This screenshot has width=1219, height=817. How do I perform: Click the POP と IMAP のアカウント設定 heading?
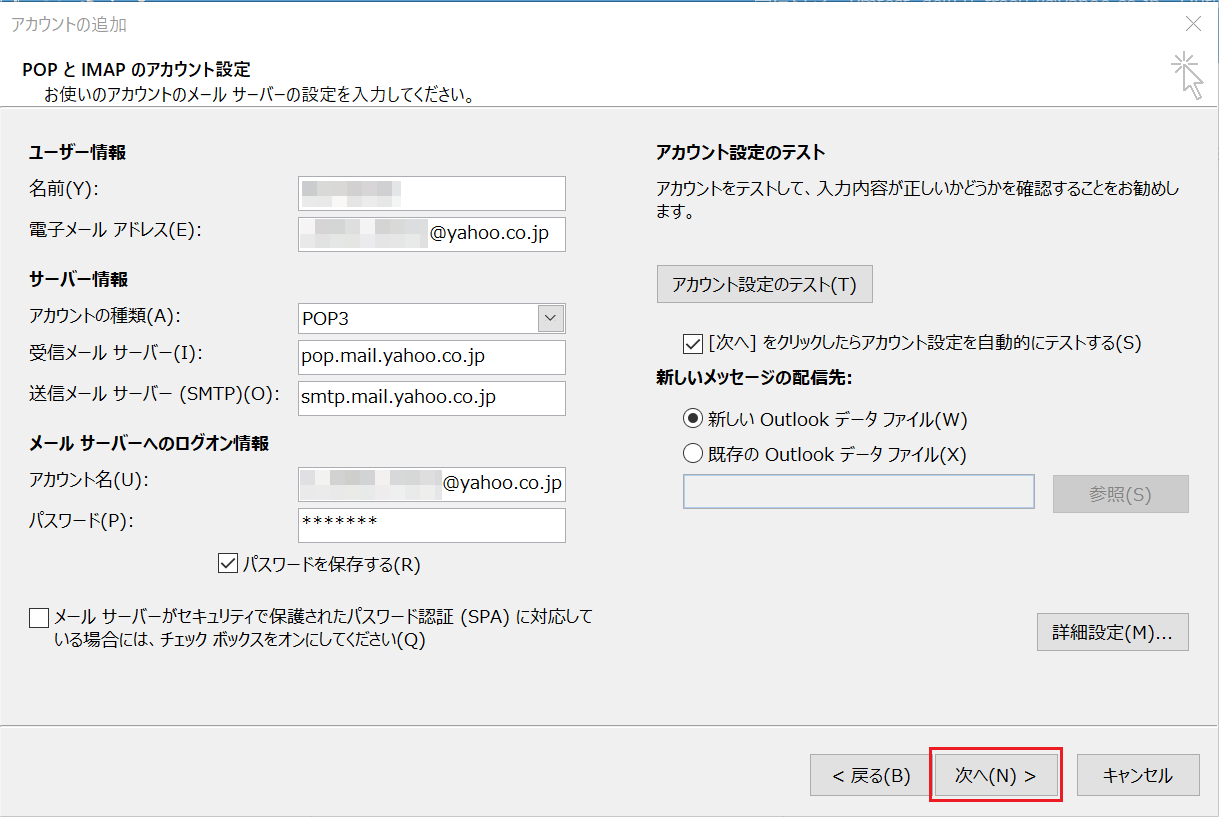[x=136, y=70]
